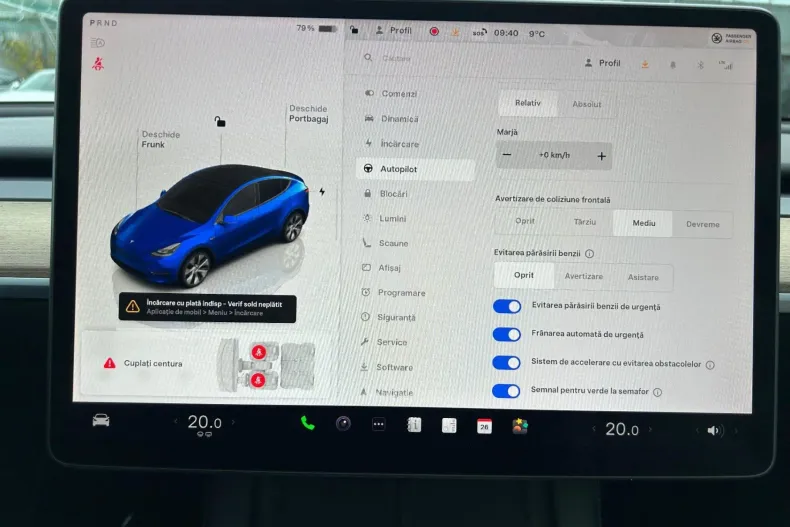The image size is (790, 527).
Task: Open the three-dots app launcher
Action: point(378,425)
